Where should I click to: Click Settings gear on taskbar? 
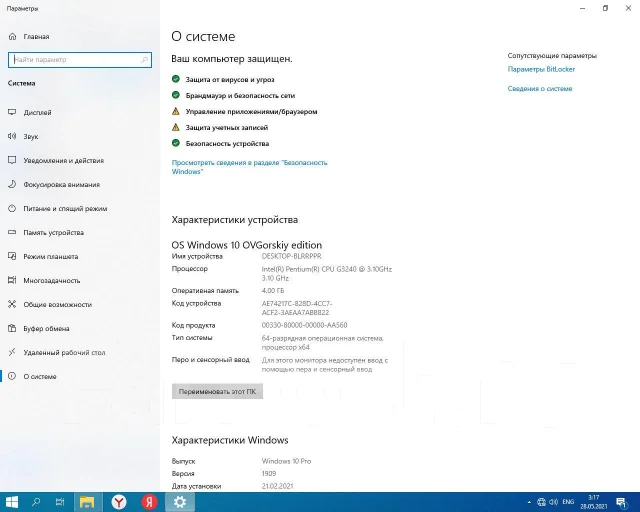pos(180,502)
